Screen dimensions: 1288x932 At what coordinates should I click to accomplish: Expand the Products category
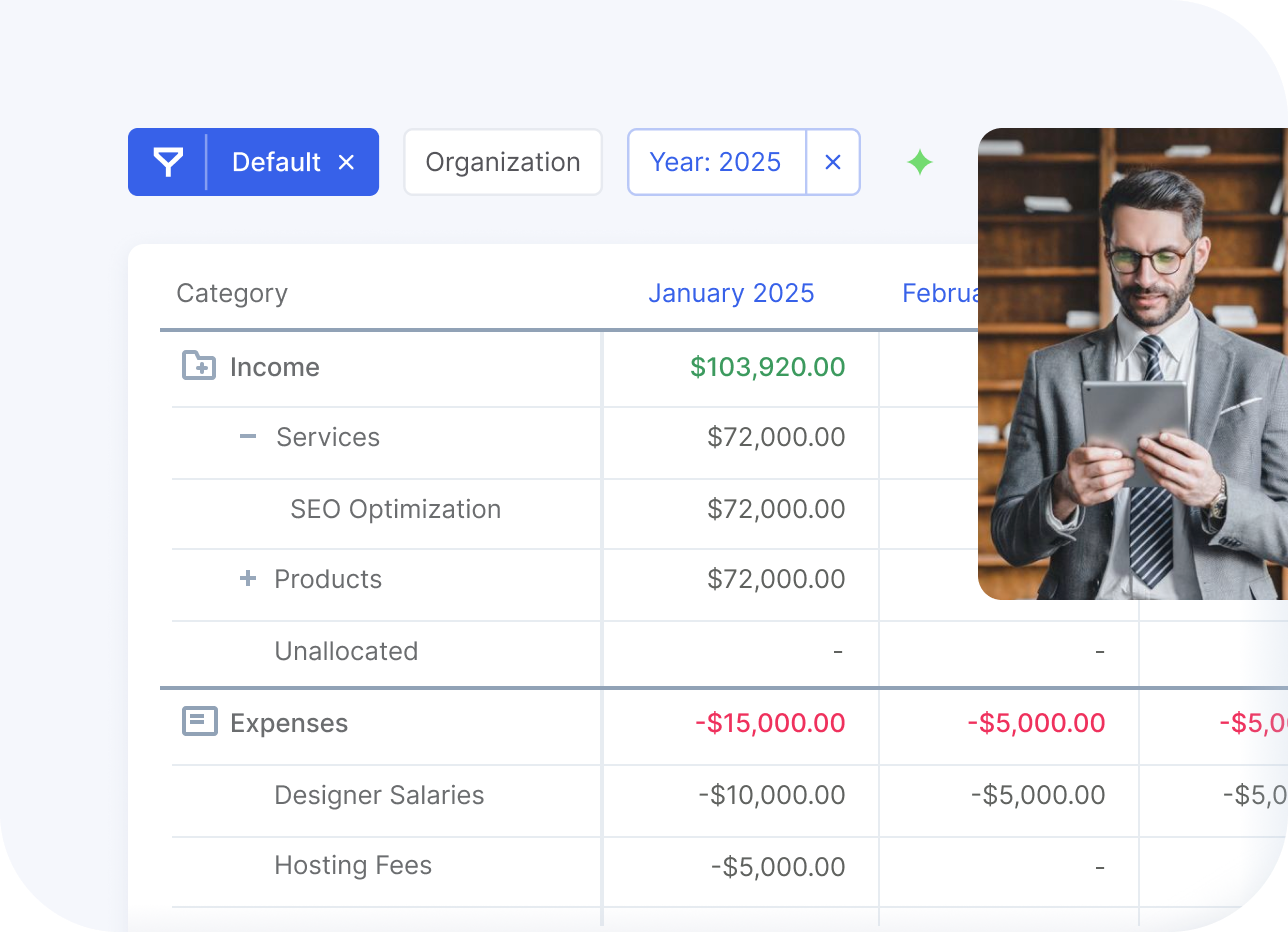pyautogui.click(x=248, y=579)
